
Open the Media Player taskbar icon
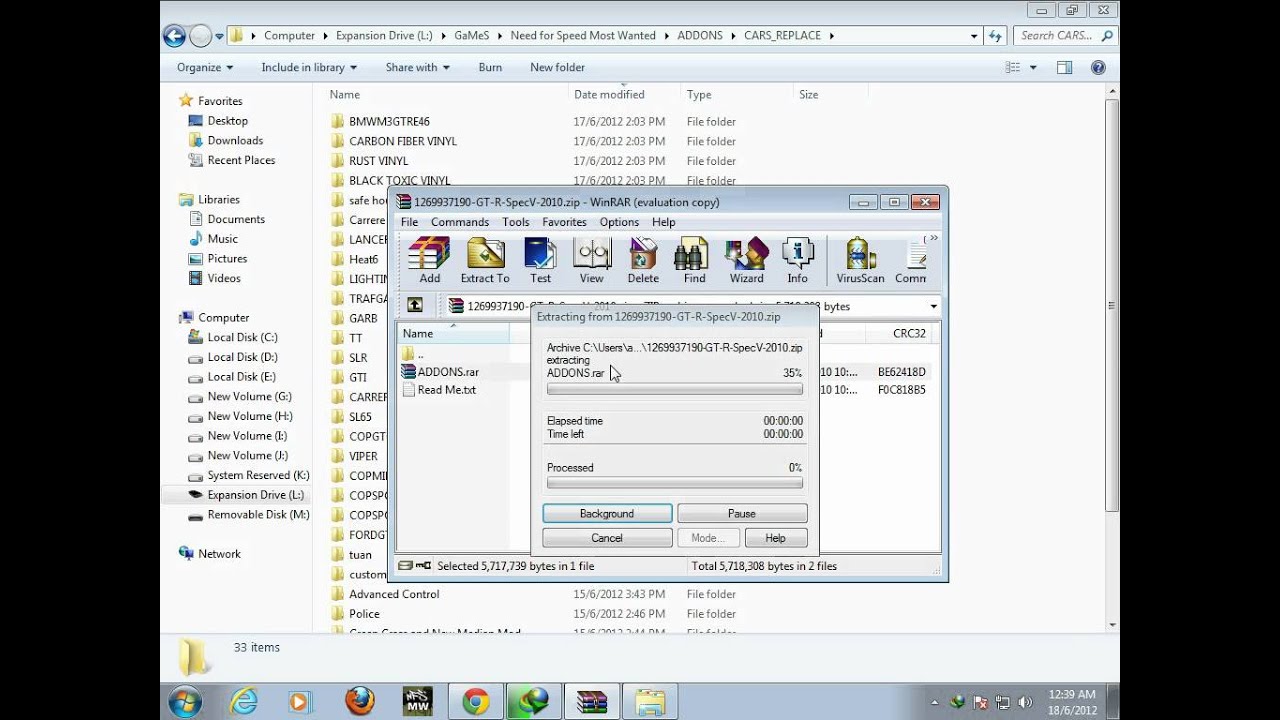(x=299, y=701)
